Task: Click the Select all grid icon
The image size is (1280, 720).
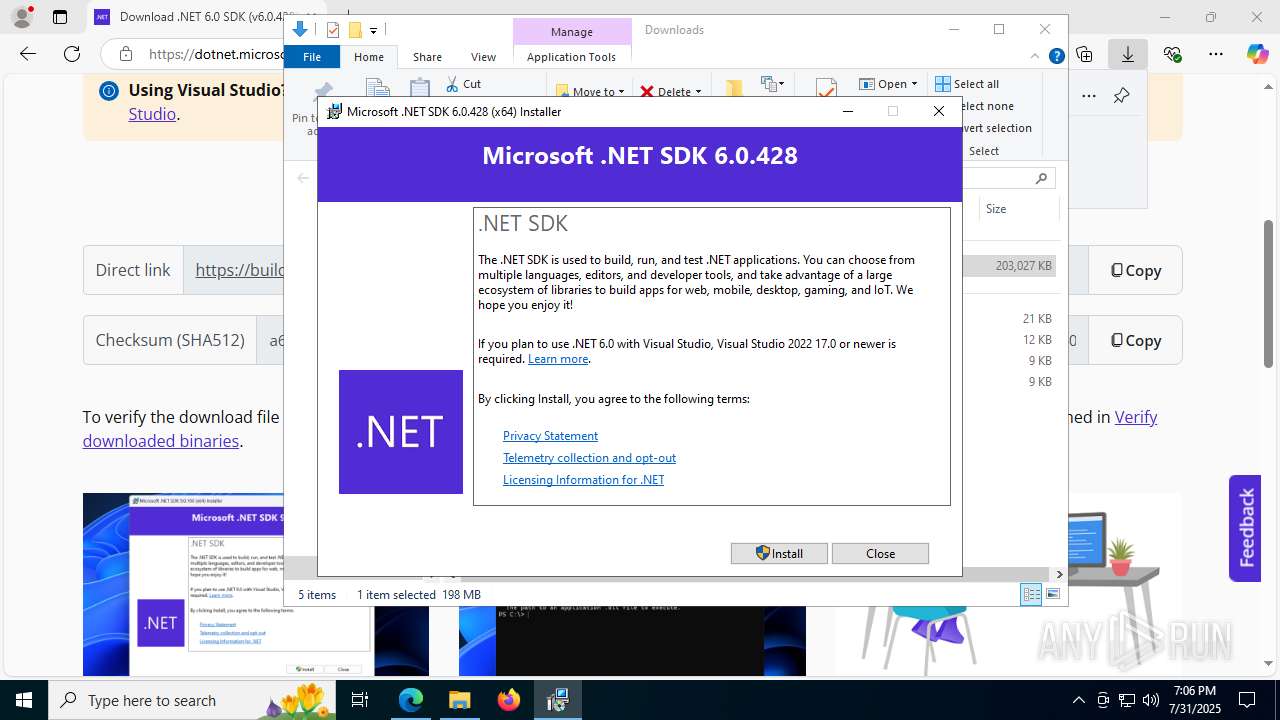Action: 942,84
